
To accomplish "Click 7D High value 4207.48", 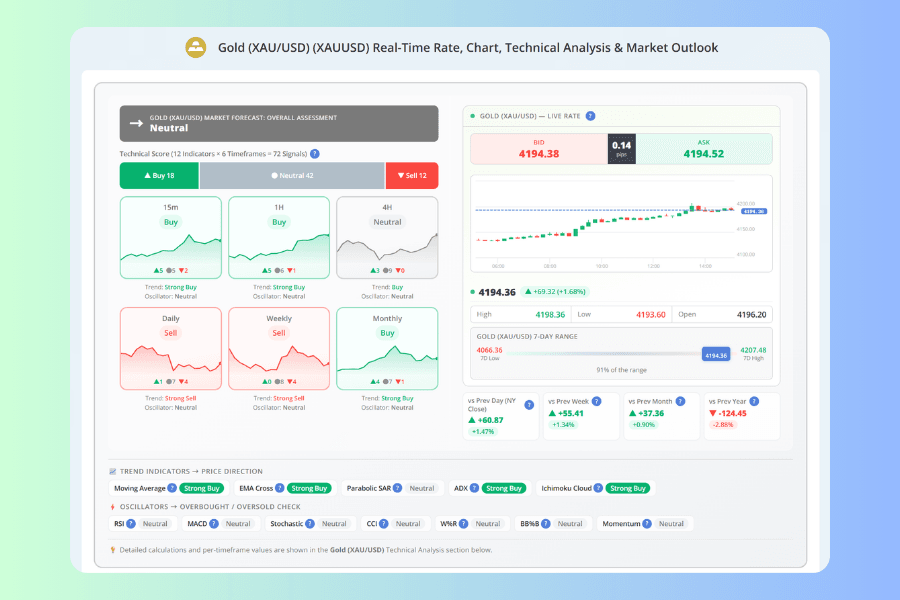I will tap(753, 350).
